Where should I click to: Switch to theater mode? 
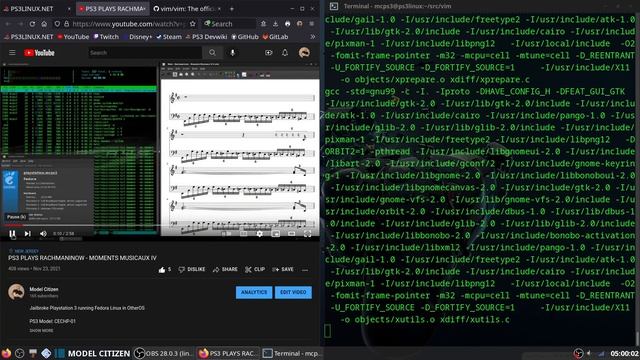[x=291, y=233]
